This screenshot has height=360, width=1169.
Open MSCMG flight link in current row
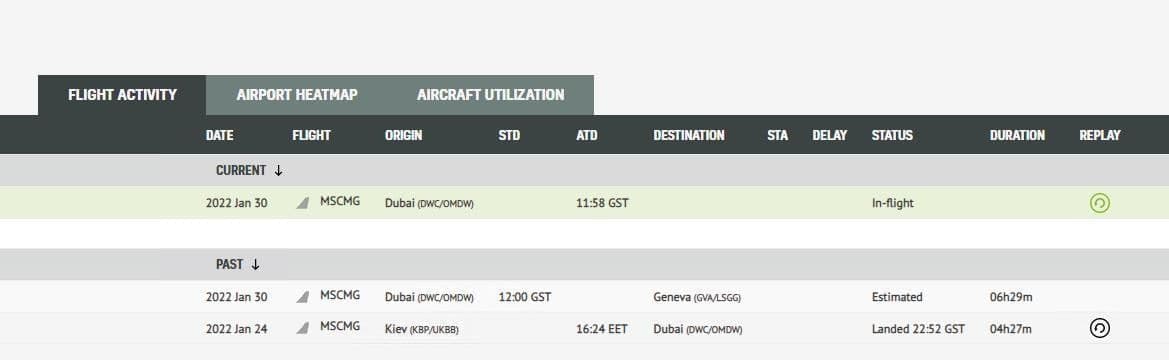[x=340, y=201]
